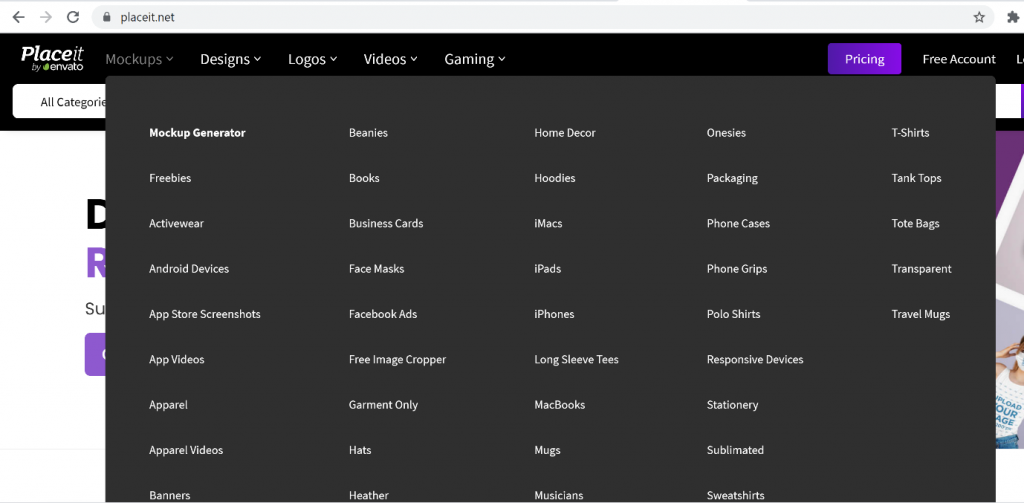
Task: Select the Musicians category
Action: coord(558,495)
